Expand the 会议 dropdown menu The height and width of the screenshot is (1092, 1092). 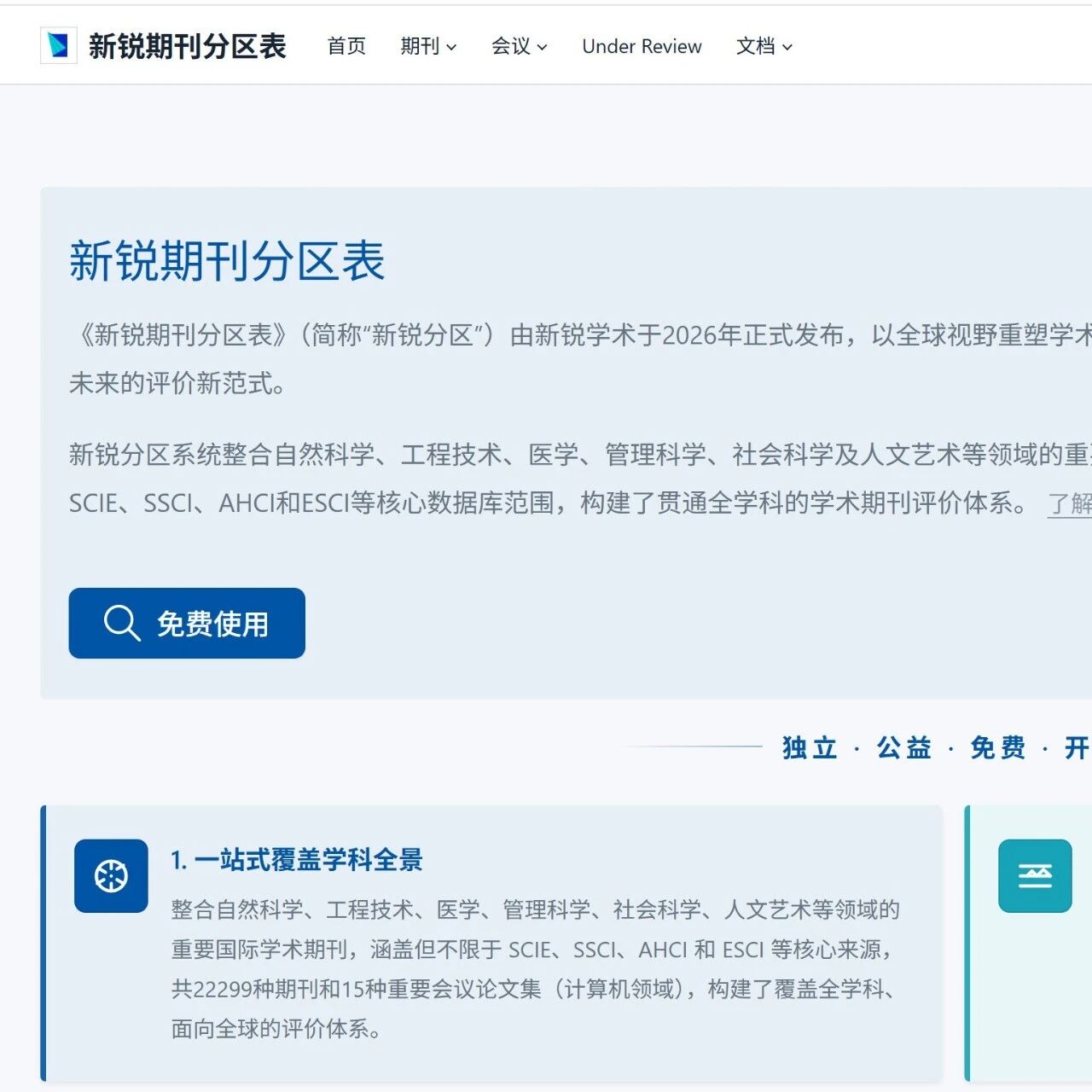[519, 46]
